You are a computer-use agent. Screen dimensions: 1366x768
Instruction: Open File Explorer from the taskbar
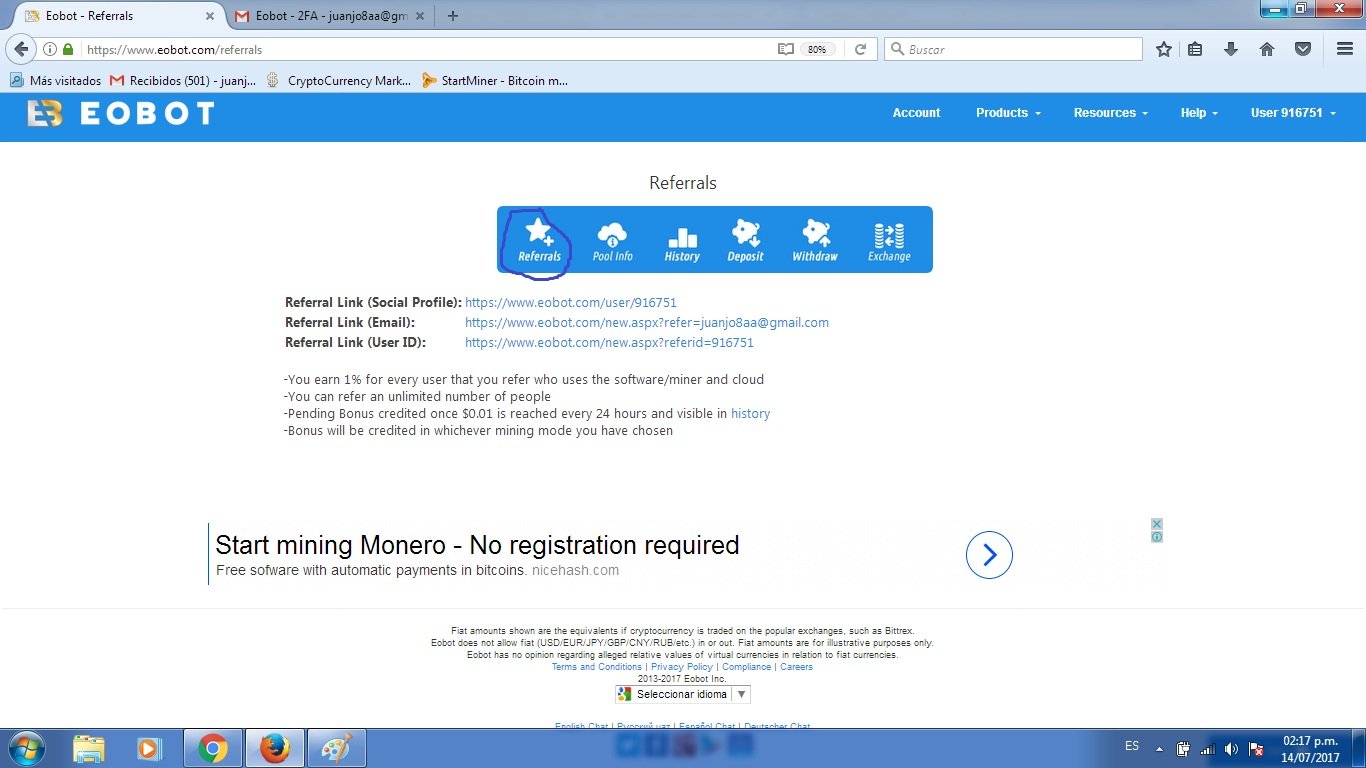coord(88,748)
